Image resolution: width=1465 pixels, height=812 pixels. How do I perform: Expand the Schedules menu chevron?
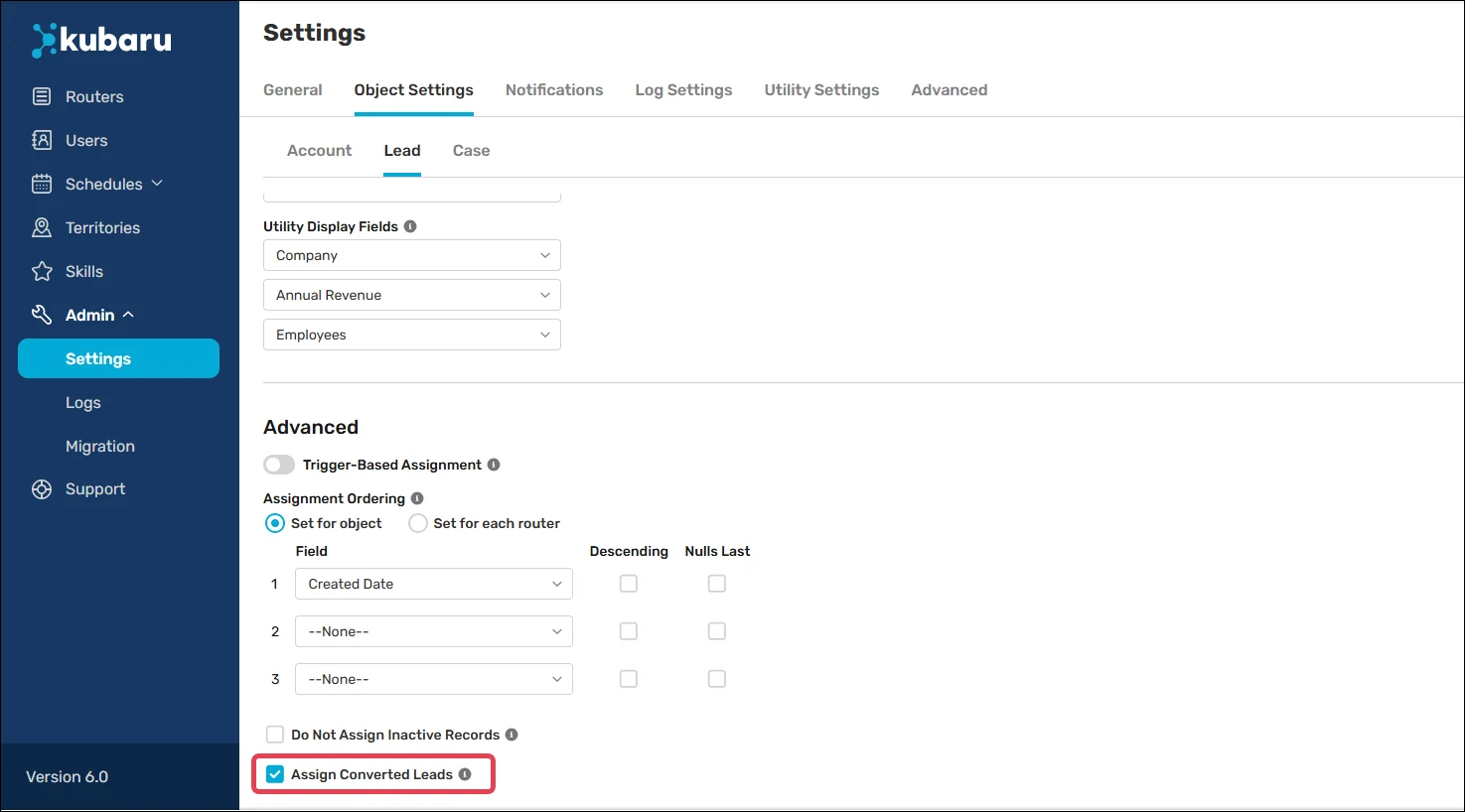click(157, 184)
